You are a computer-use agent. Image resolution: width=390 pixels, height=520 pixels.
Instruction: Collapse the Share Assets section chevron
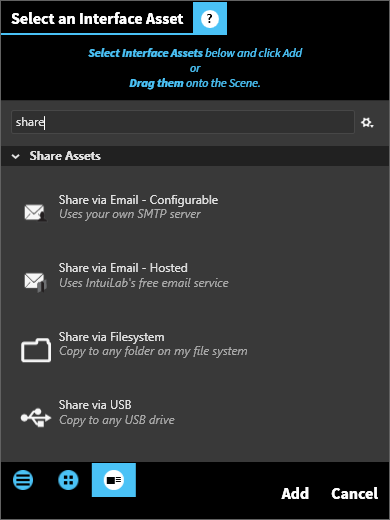click(15, 156)
